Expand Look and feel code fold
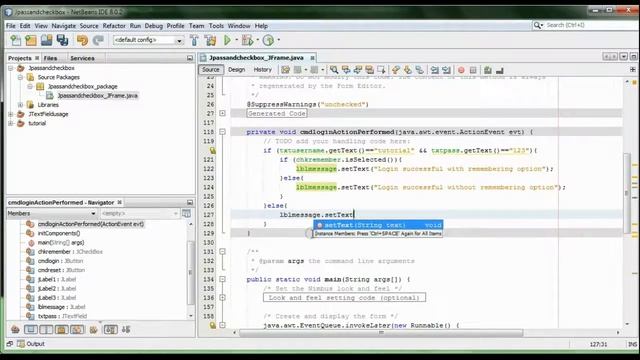 click(222, 298)
